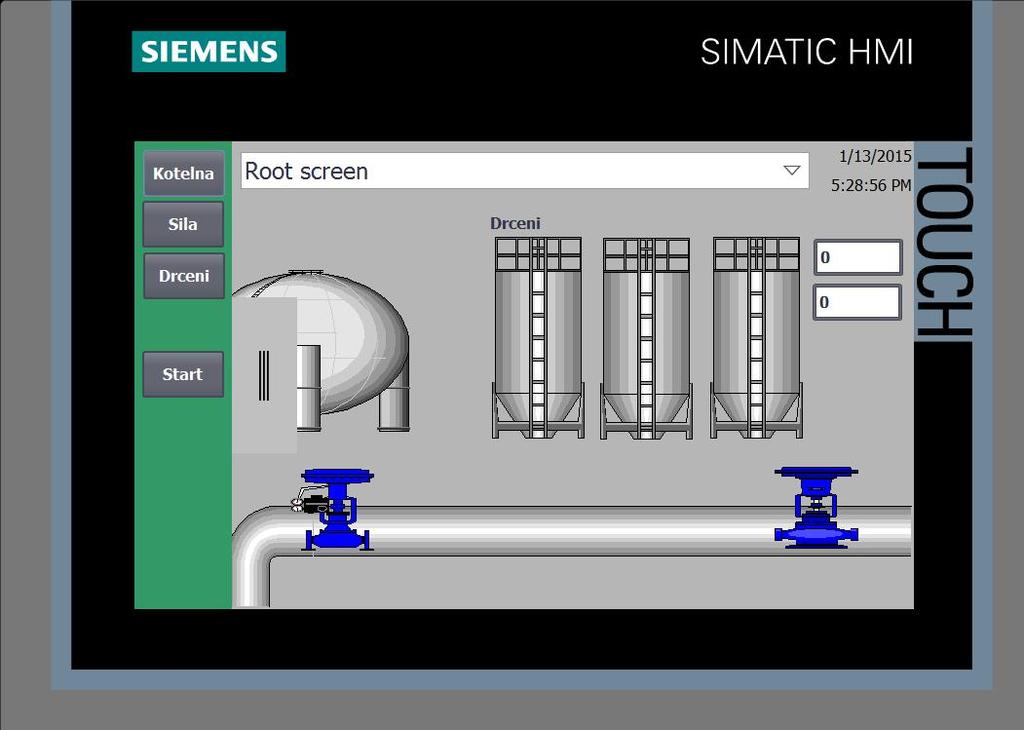This screenshot has height=730, width=1024.
Task: Click the lower numeric input field
Action: point(857,302)
